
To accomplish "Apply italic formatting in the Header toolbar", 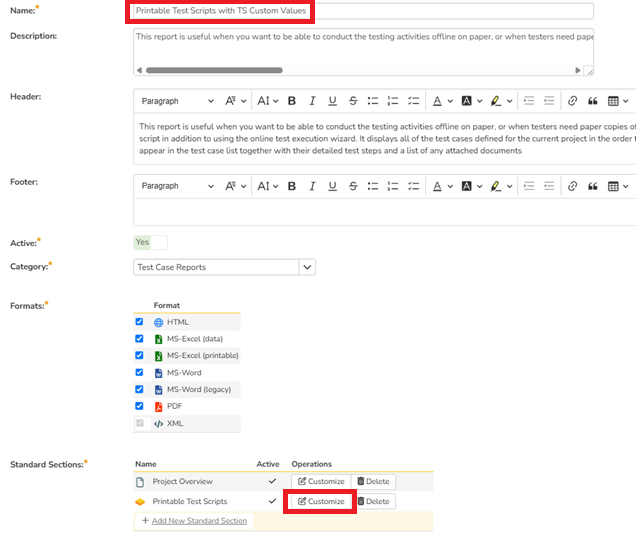I will pos(312,101).
